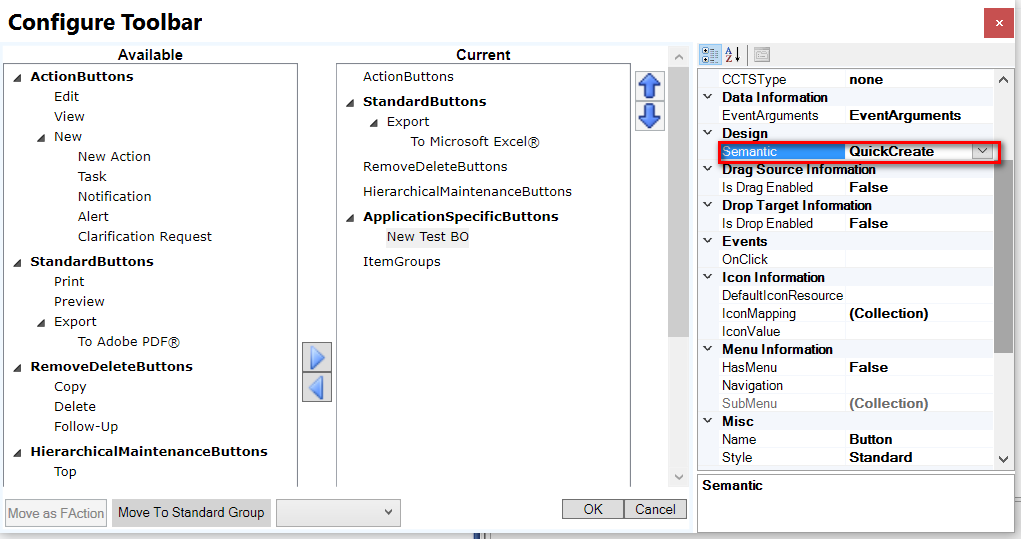
Task: Switch property grid to Categorized view
Action: [x=710, y=55]
